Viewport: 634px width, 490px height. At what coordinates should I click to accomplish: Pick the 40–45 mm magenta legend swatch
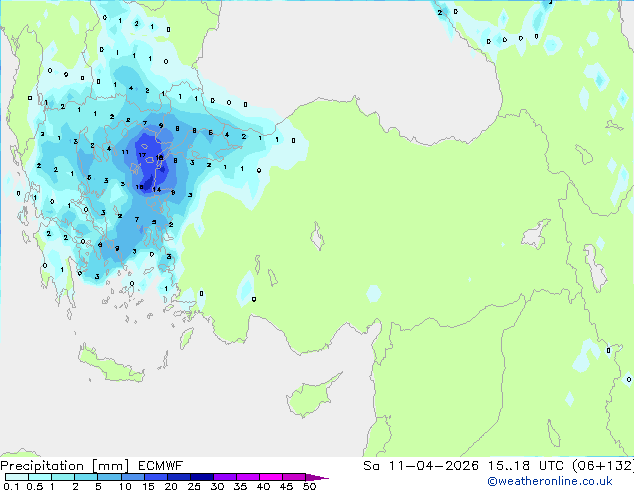271,477
